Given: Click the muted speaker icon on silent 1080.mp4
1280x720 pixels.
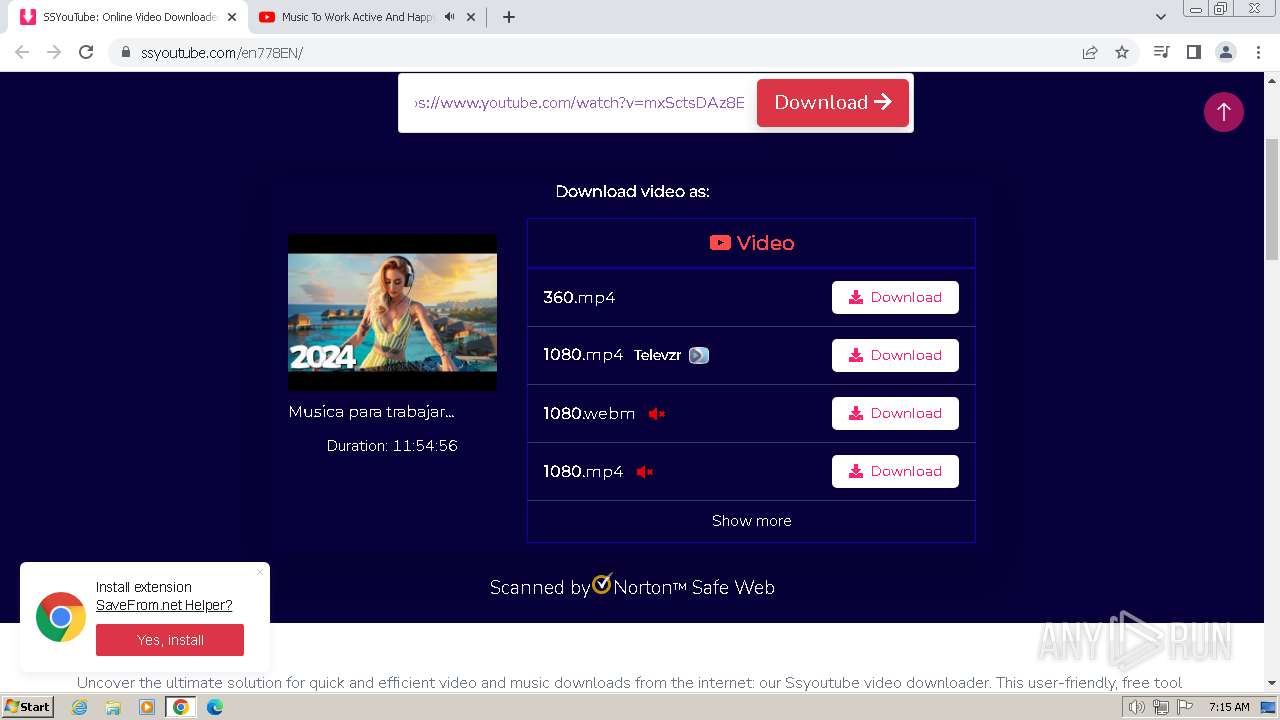Looking at the screenshot, I should click(x=644, y=471).
